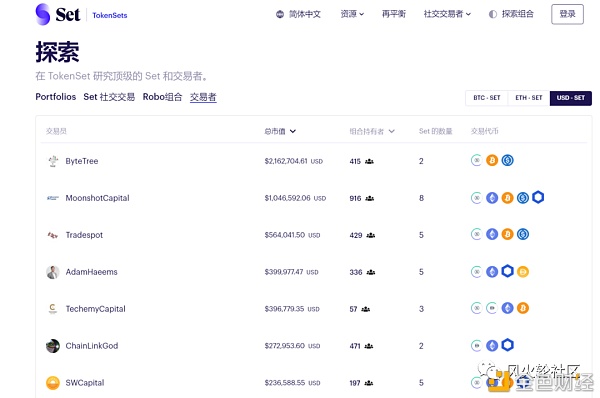Open the TechemyCapital trader profile
600x398 pixels.
[x=96, y=309]
